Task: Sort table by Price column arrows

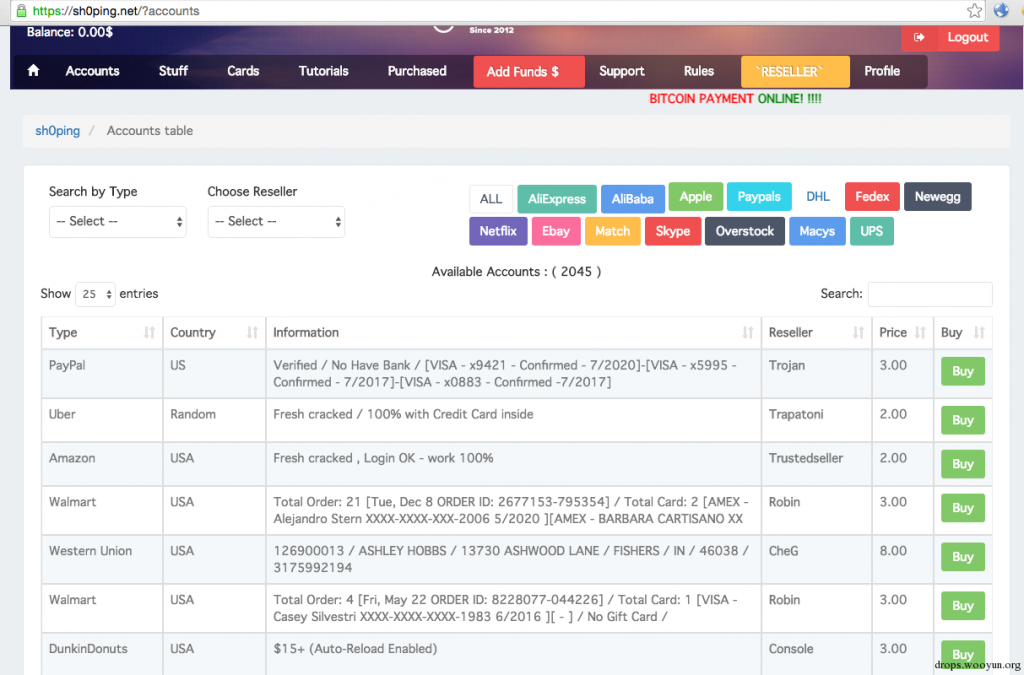Action: (x=920, y=333)
